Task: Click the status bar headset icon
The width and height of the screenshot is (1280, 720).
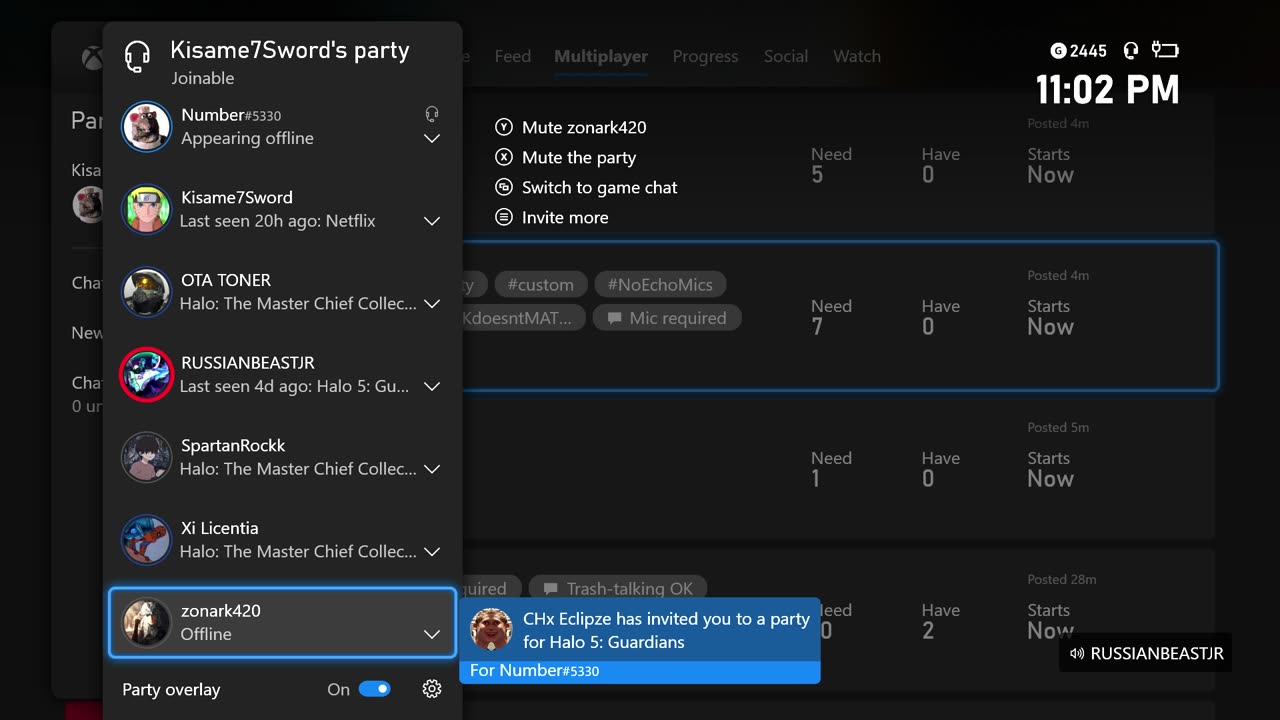Action: click(1131, 50)
